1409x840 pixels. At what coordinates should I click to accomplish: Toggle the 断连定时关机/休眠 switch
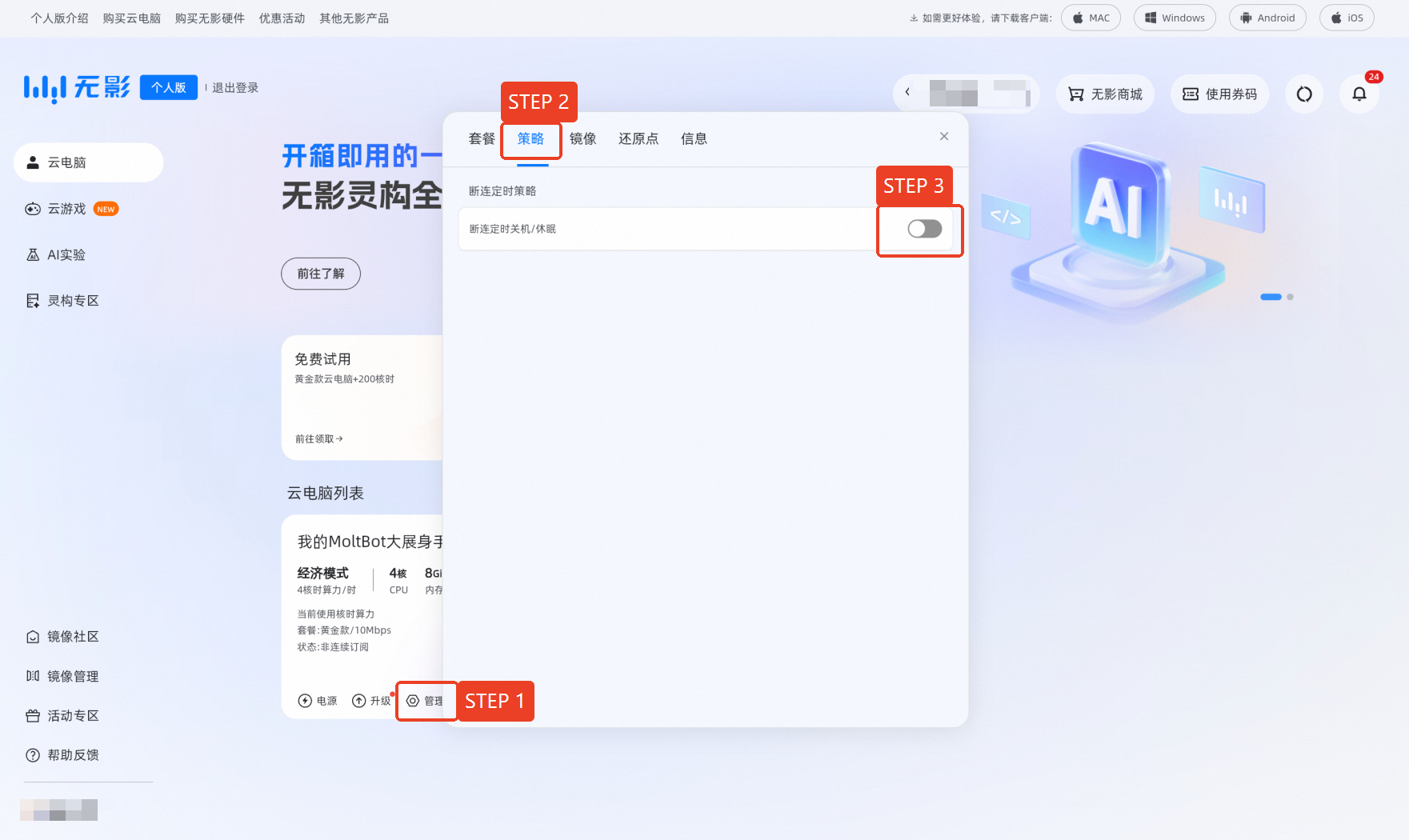925,229
